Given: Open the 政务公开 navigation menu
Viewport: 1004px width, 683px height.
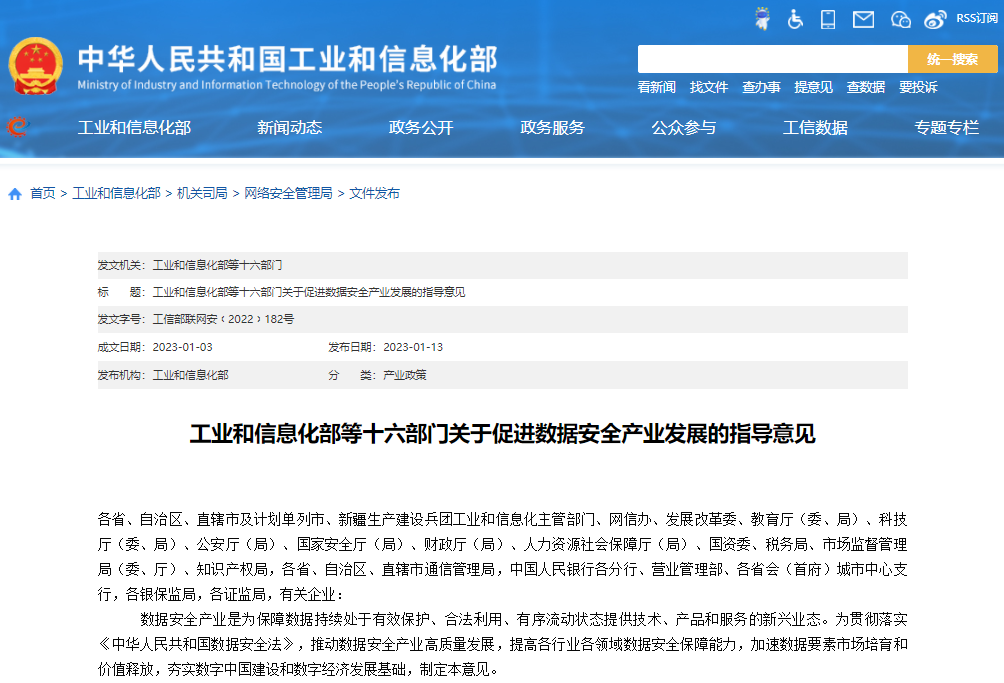Looking at the screenshot, I should tap(420, 127).
